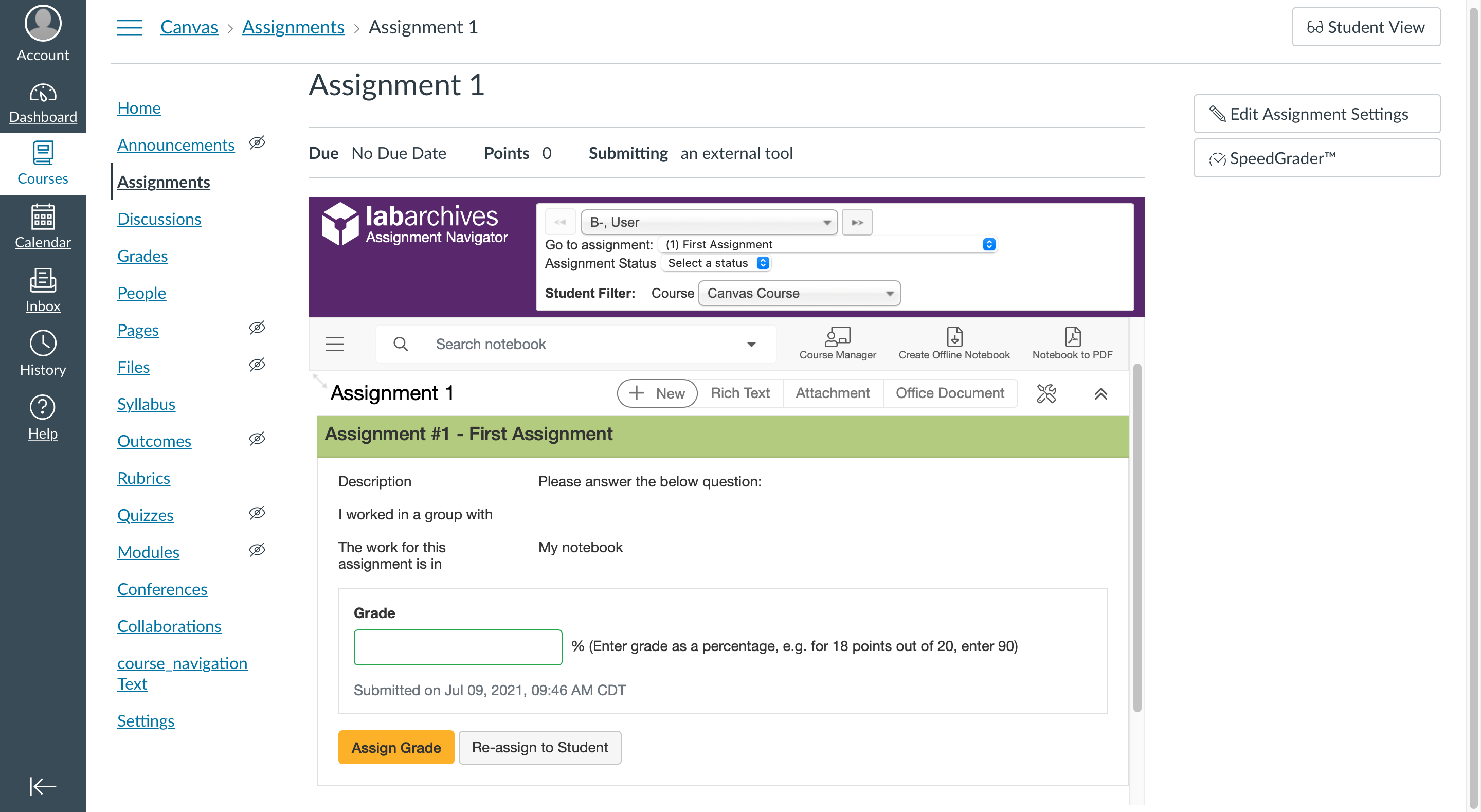Follow the Canvas breadcrumb link

click(189, 27)
